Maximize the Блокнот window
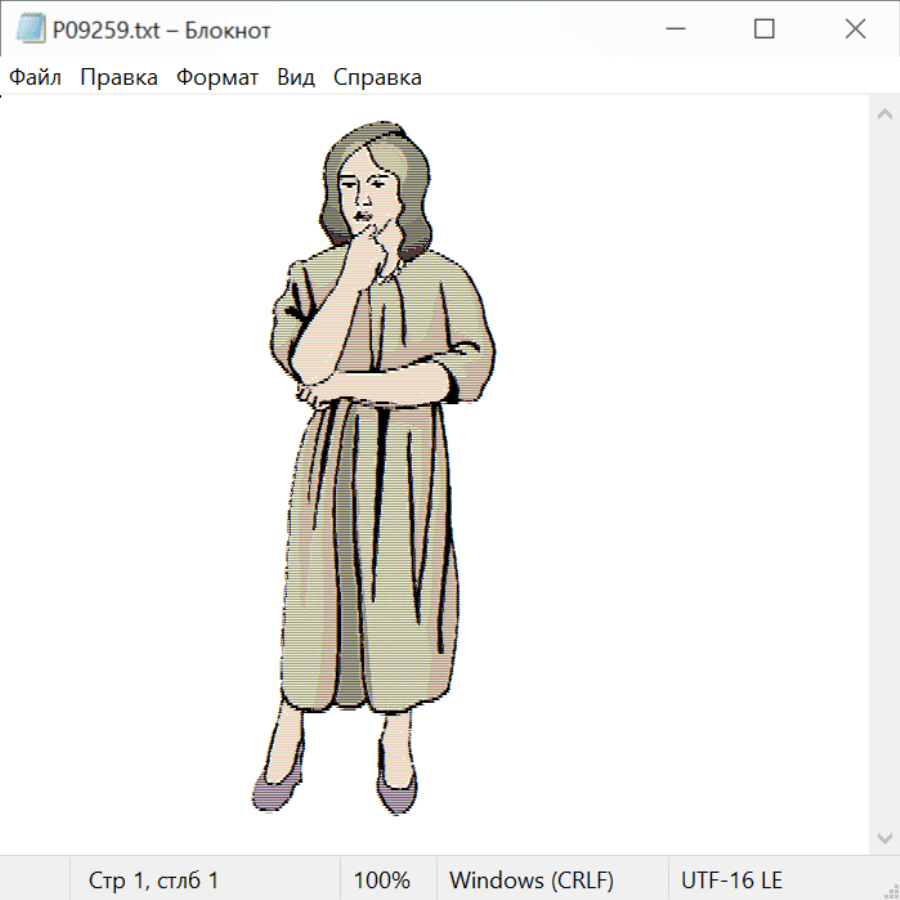 [x=764, y=30]
